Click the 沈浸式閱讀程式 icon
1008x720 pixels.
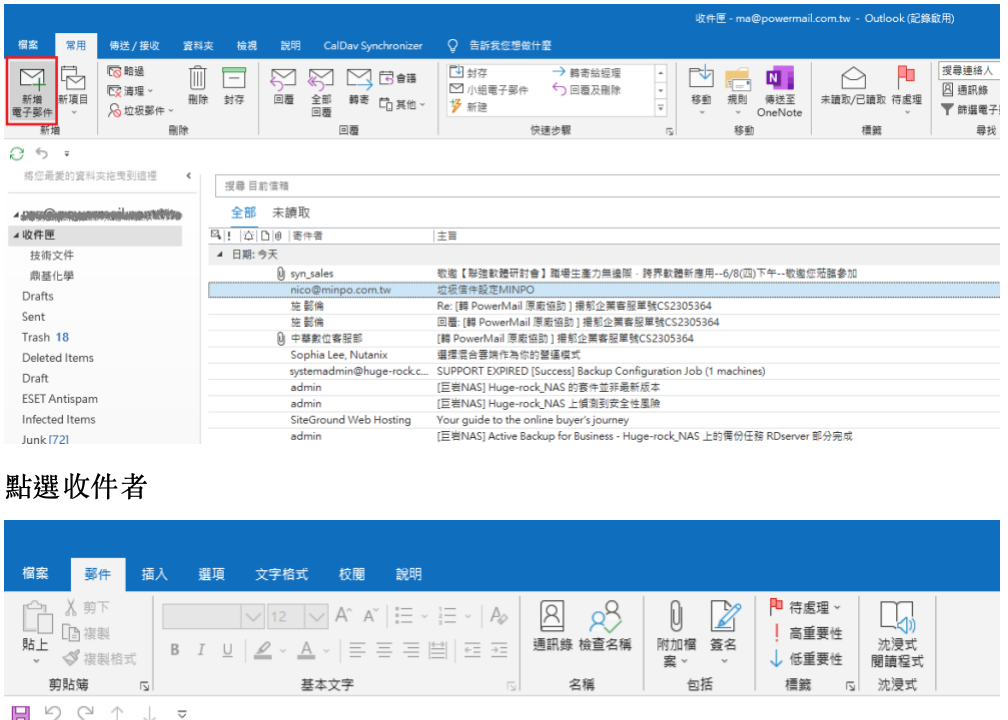(x=897, y=617)
